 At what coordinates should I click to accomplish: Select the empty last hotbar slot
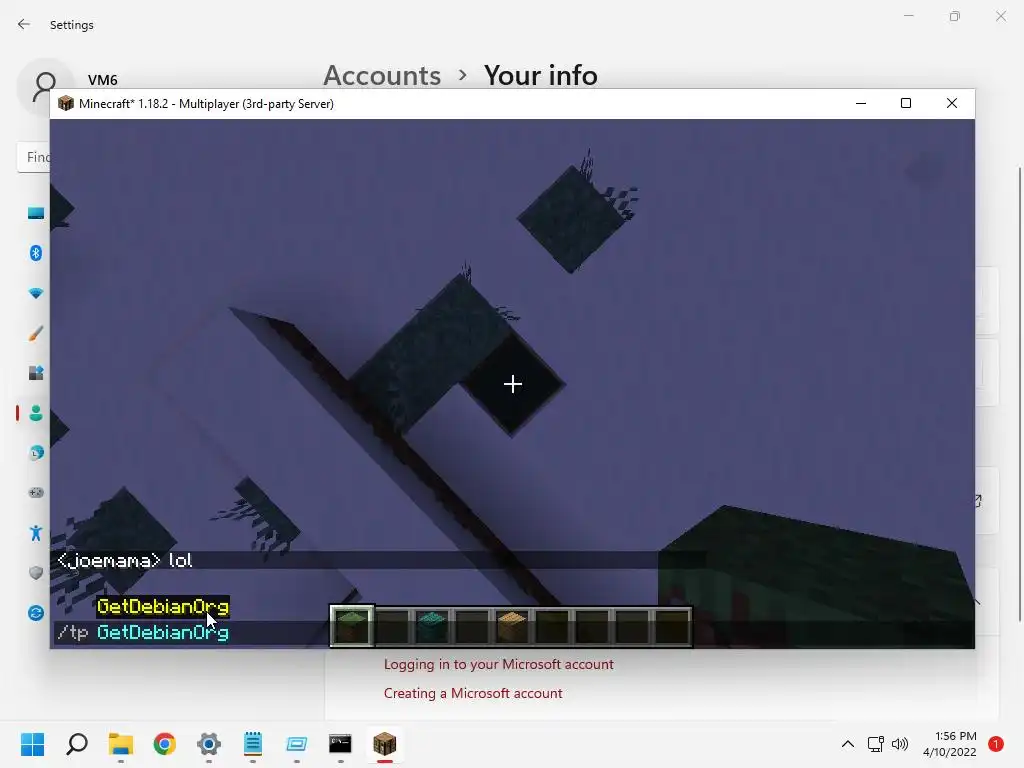point(671,626)
